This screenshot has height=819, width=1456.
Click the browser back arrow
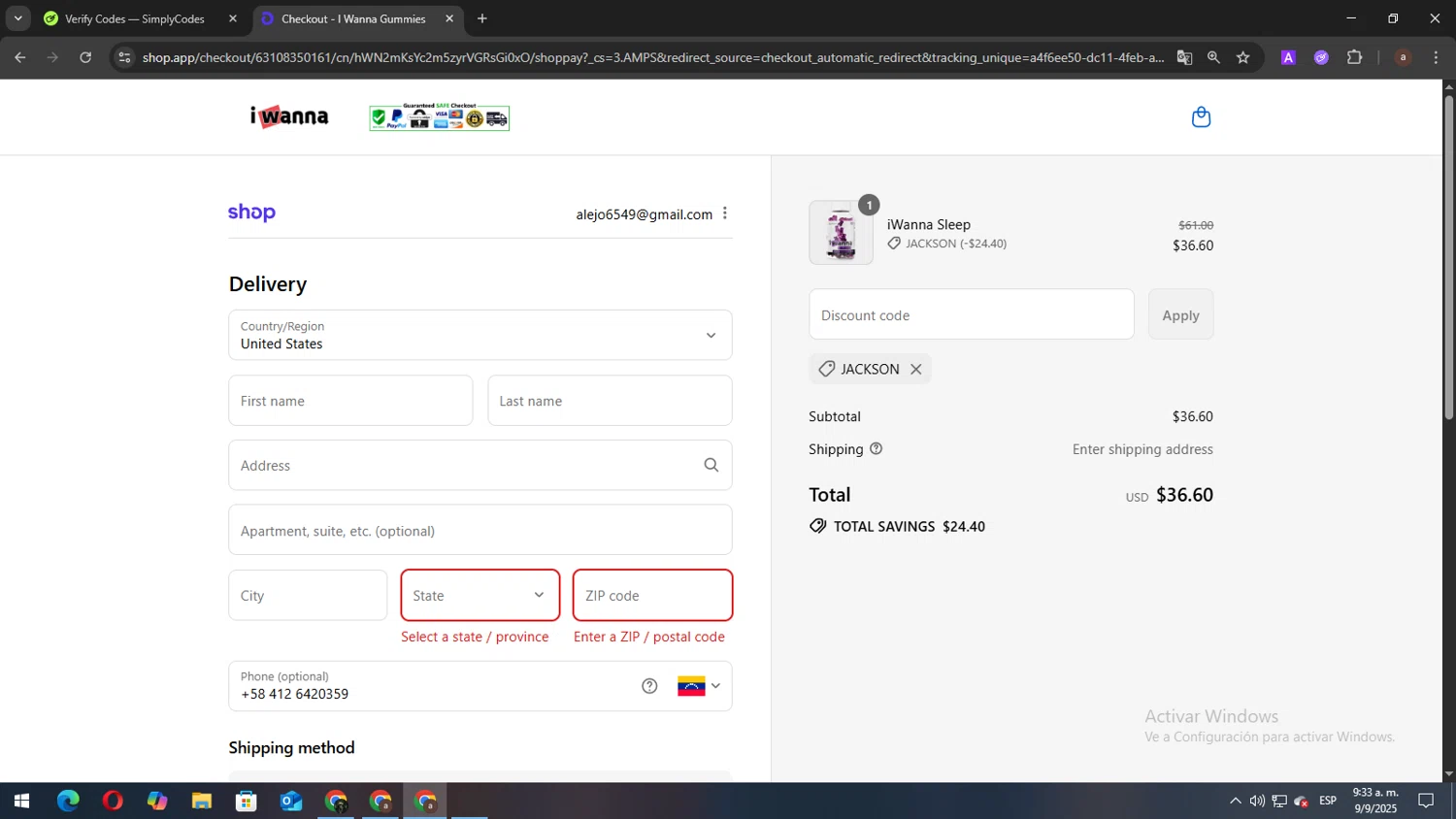(20, 57)
